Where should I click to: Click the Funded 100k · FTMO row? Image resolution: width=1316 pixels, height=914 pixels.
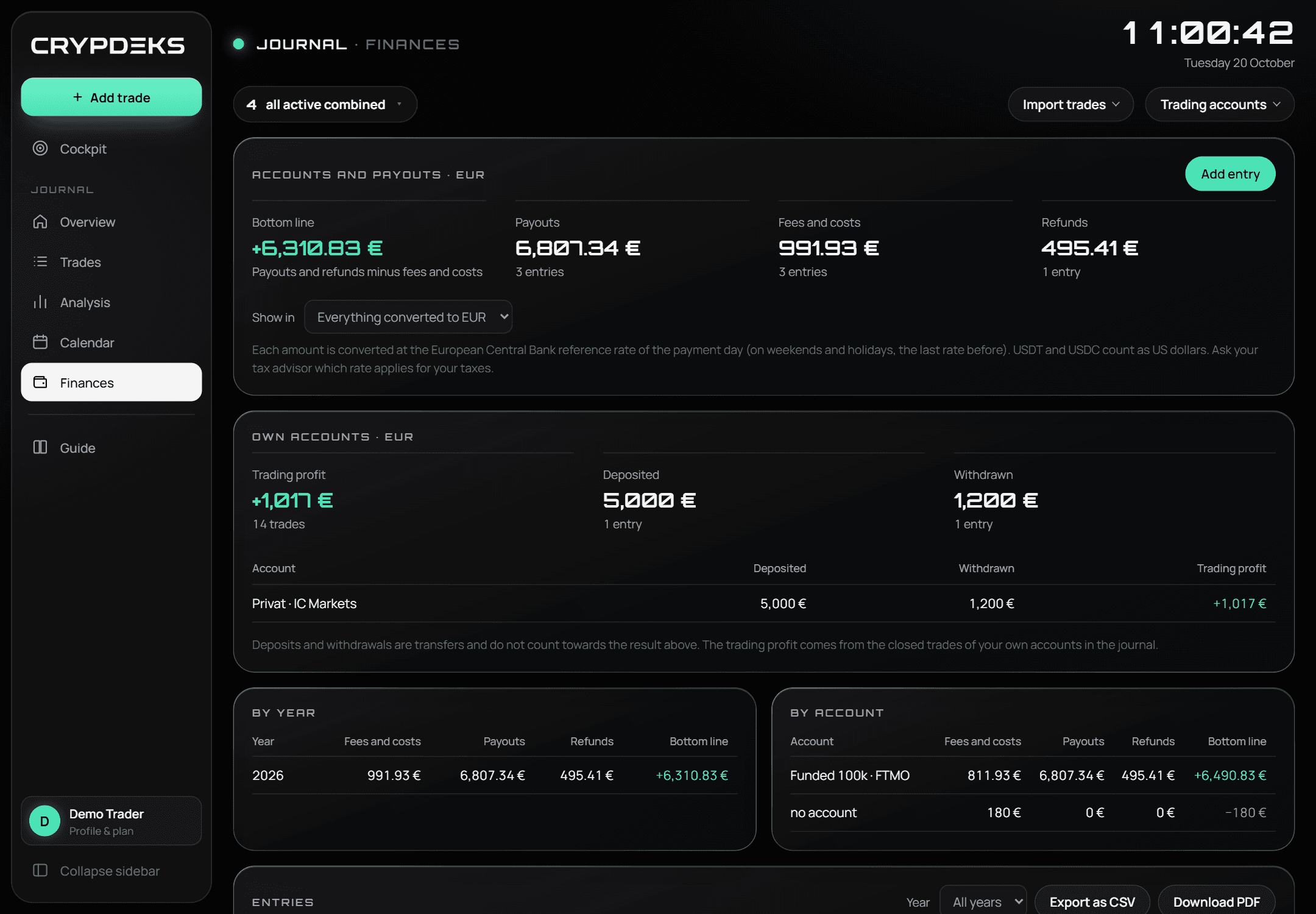pos(1032,775)
